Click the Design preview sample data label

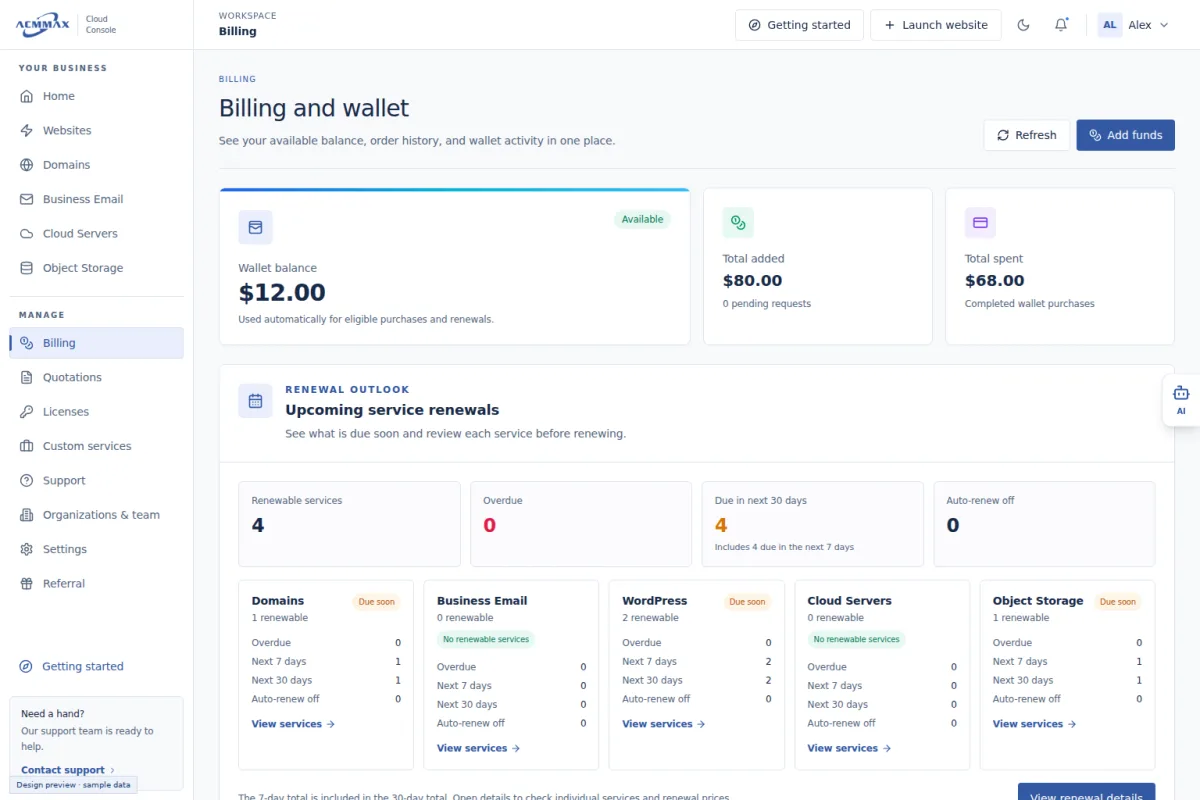pyautogui.click(x=74, y=785)
